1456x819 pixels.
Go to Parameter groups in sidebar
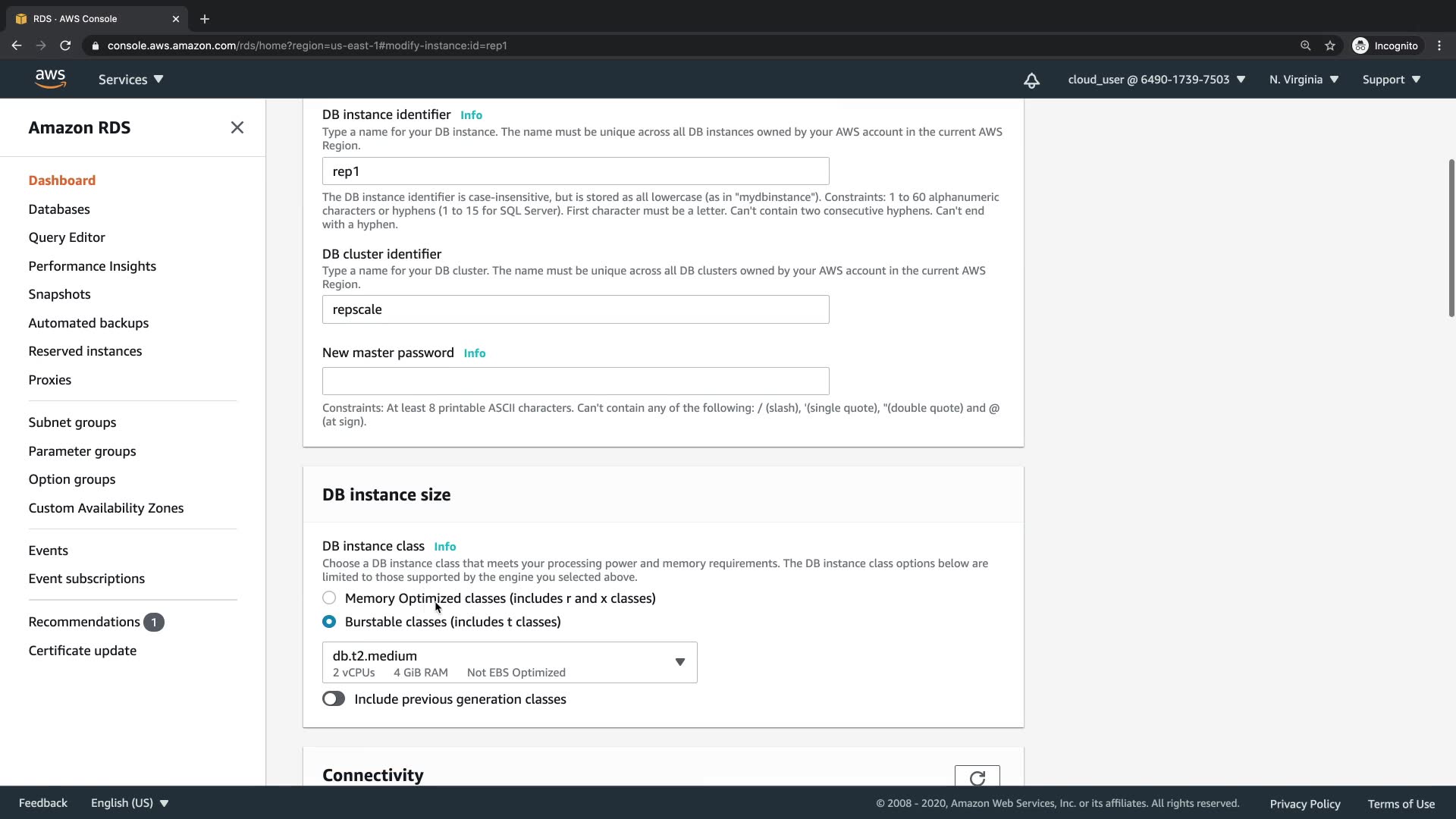click(x=82, y=451)
